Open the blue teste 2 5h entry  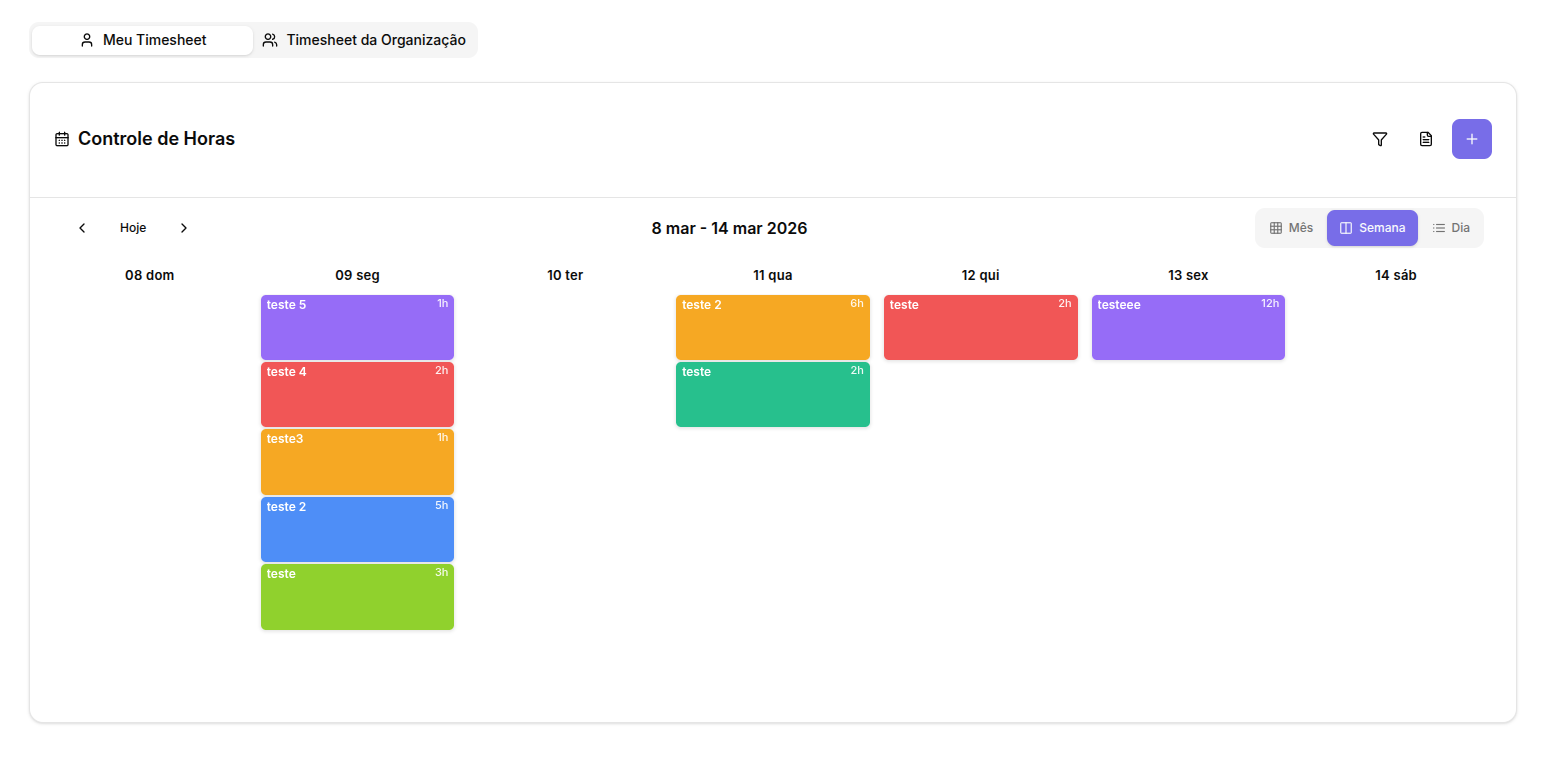point(357,529)
